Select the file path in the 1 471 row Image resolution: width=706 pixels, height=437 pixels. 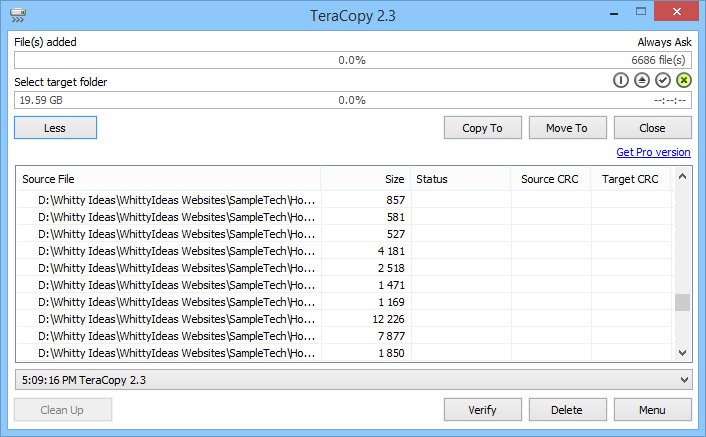pos(176,285)
